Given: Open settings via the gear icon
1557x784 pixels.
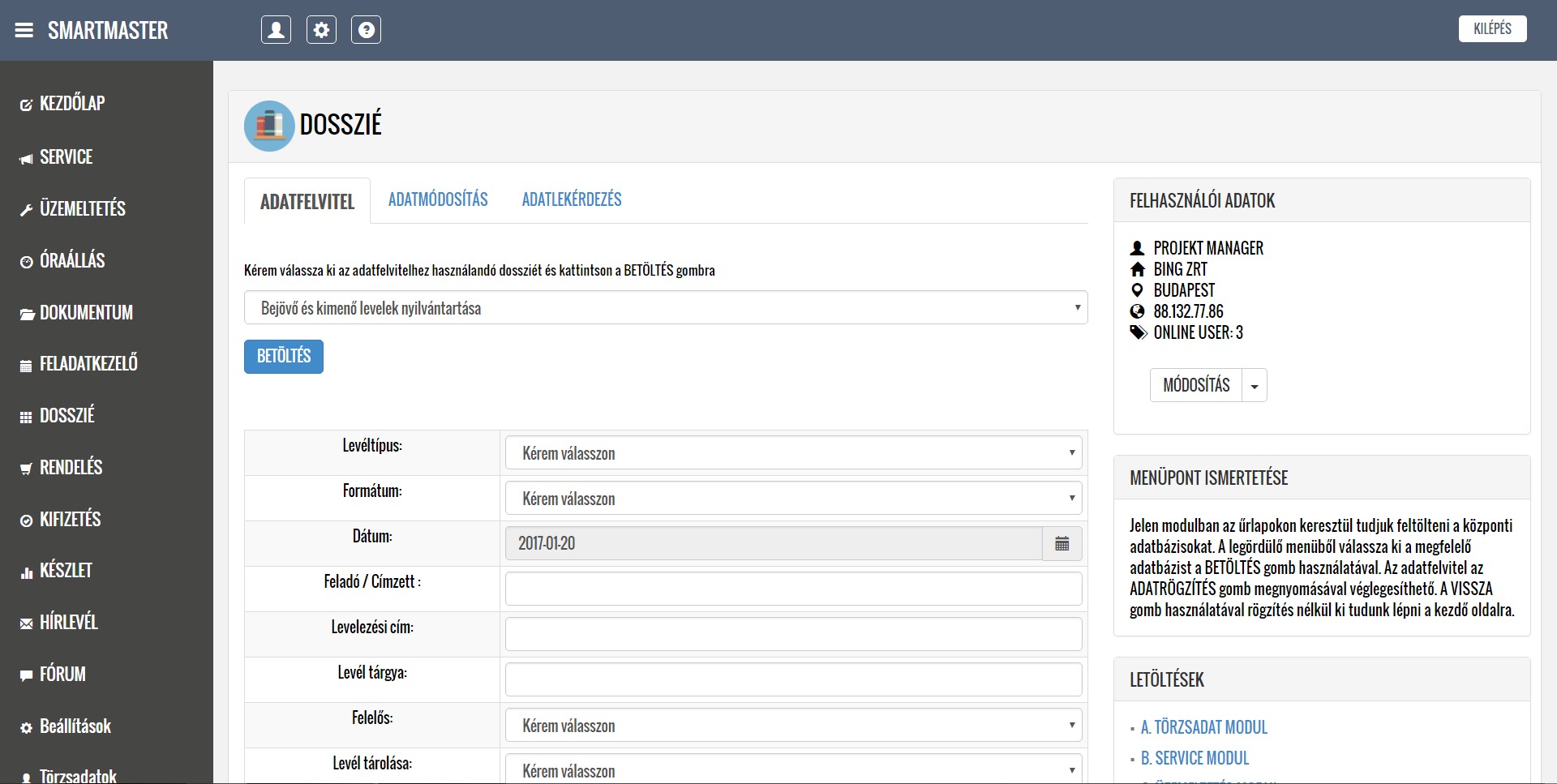Looking at the screenshot, I should 321,30.
